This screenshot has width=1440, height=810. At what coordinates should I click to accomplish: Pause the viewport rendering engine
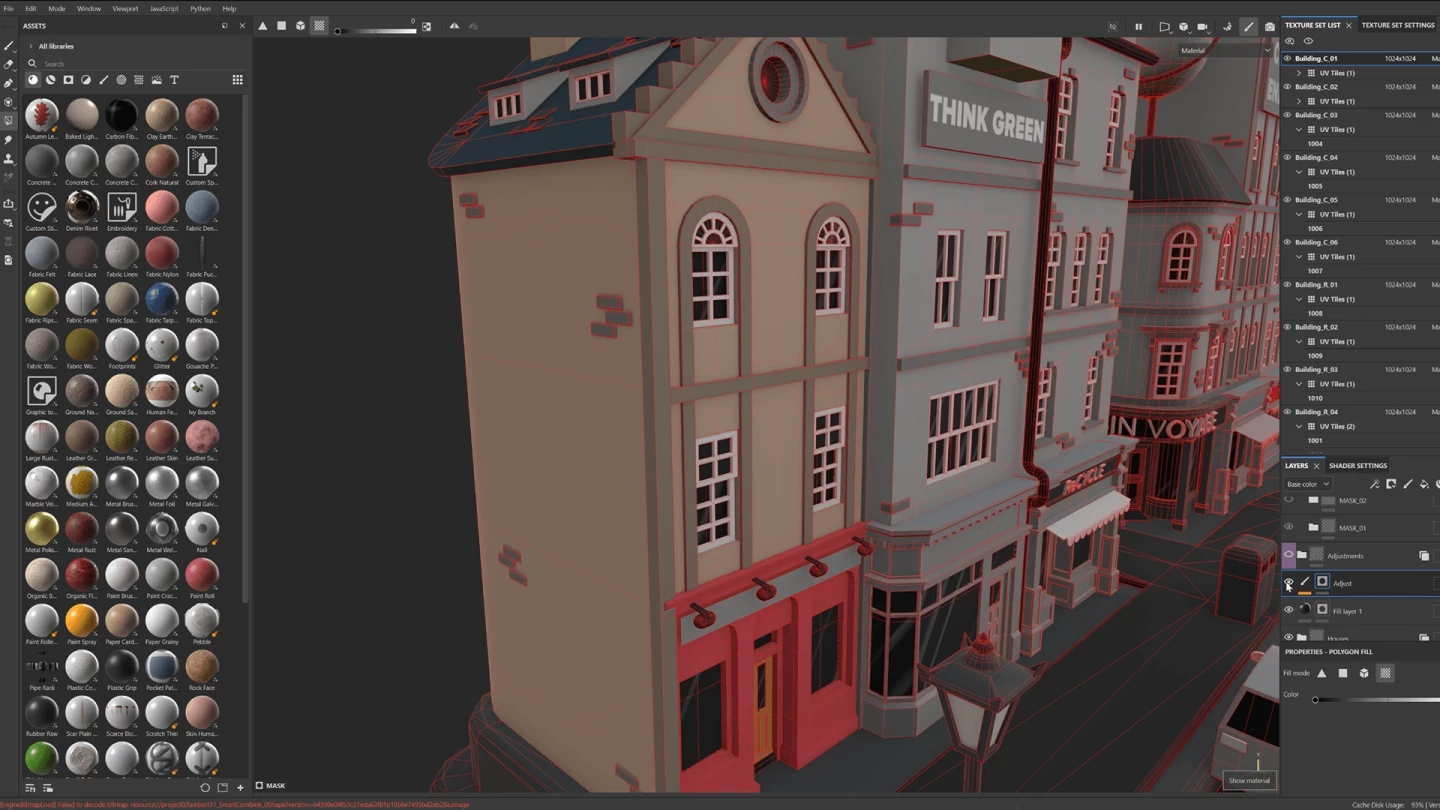[x=1139, y=27]
